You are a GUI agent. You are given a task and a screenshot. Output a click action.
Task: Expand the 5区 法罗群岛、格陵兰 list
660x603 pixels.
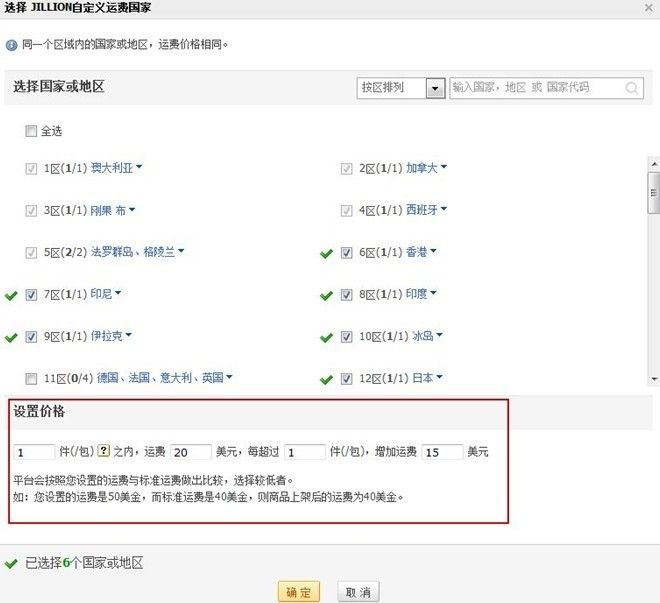tap(181, 251)
